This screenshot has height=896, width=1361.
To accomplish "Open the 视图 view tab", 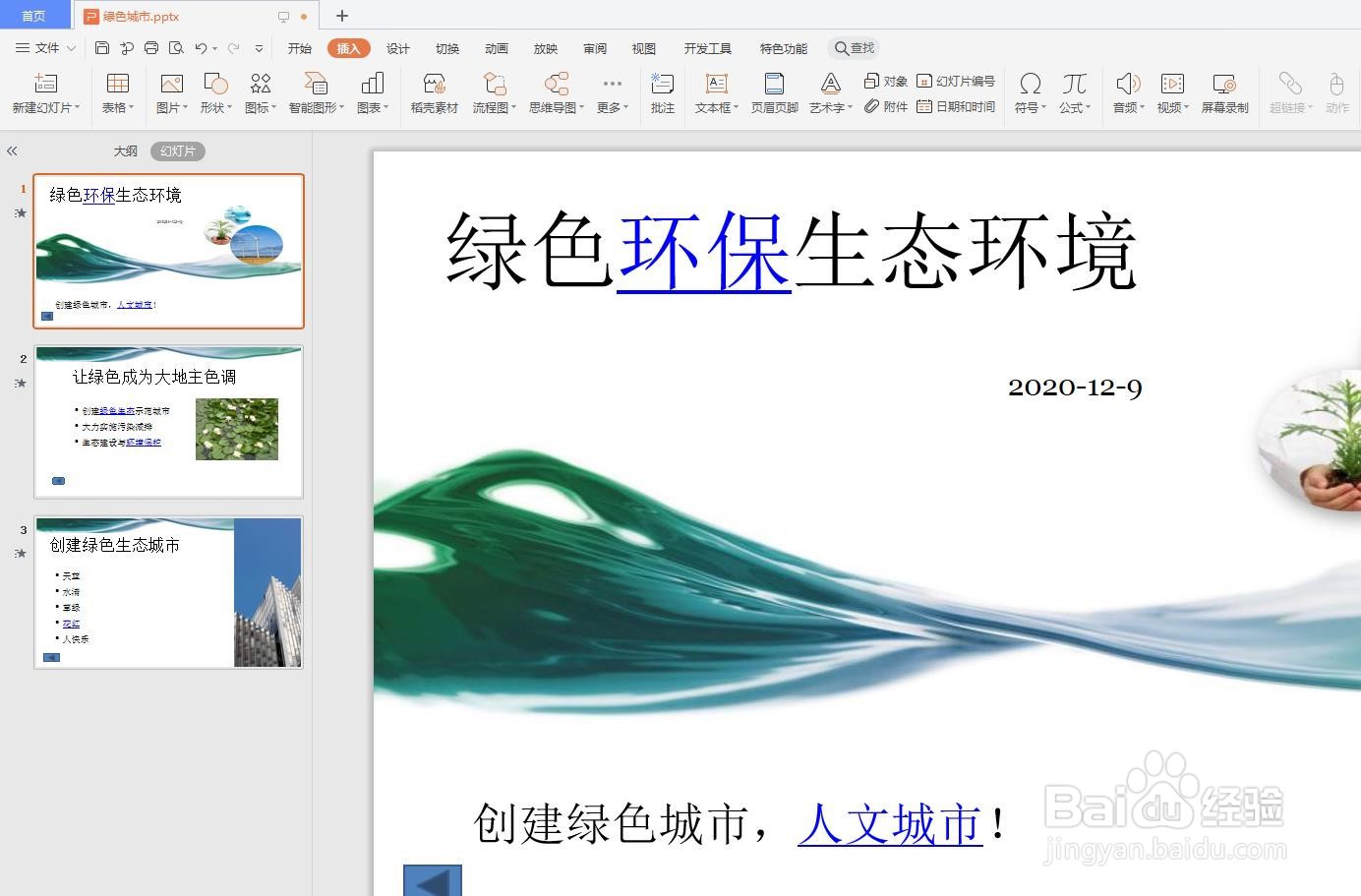I will click(644, 48).
